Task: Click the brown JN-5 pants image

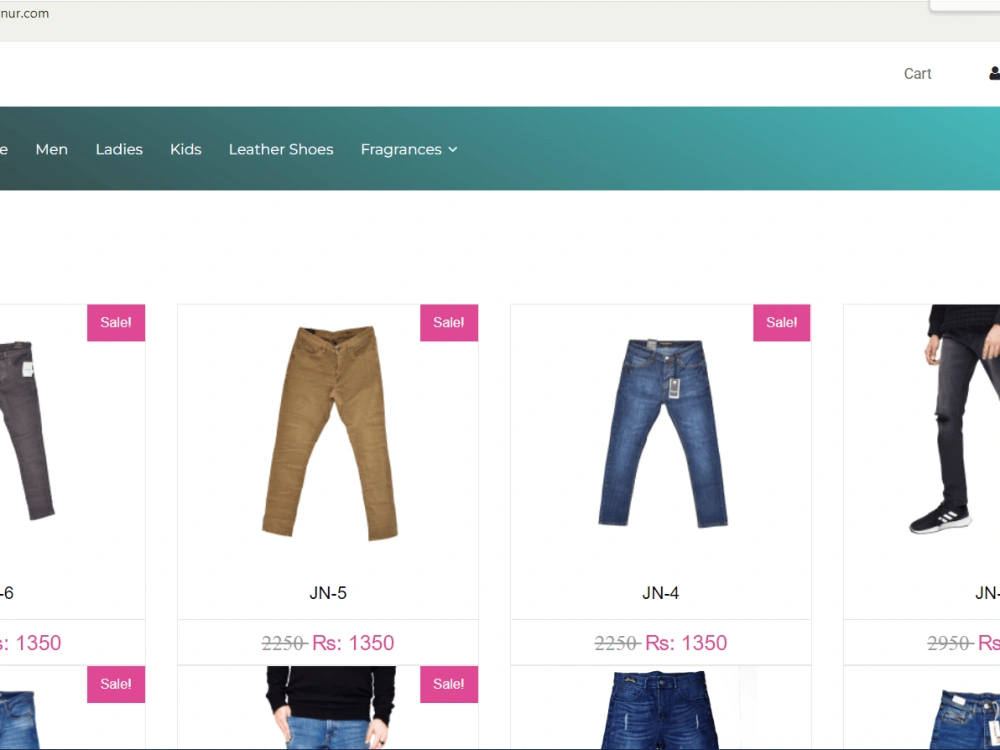Action: [330, 433]
